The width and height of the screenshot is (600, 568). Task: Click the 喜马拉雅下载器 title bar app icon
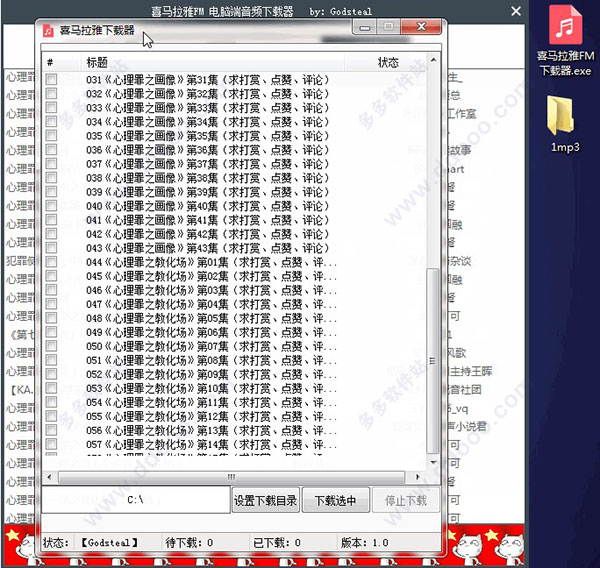click(x=48, y=30)
